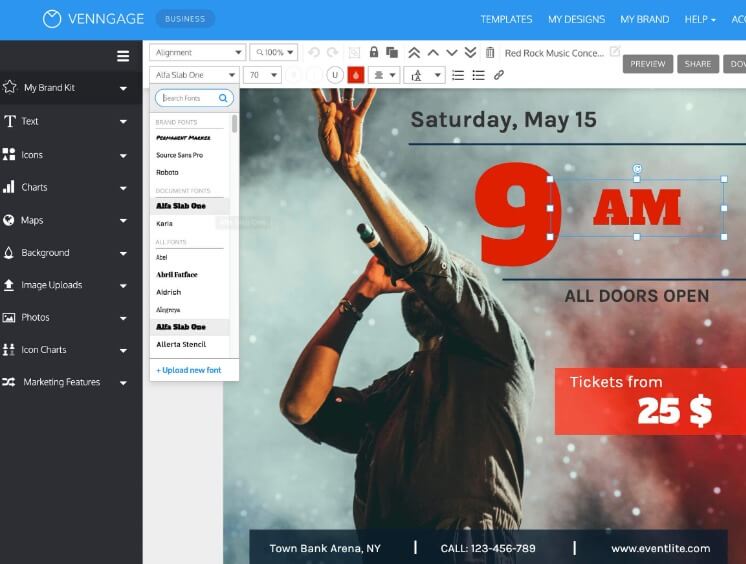Click the SHARE button
The image size is (746, 564).
click(697, 64)
